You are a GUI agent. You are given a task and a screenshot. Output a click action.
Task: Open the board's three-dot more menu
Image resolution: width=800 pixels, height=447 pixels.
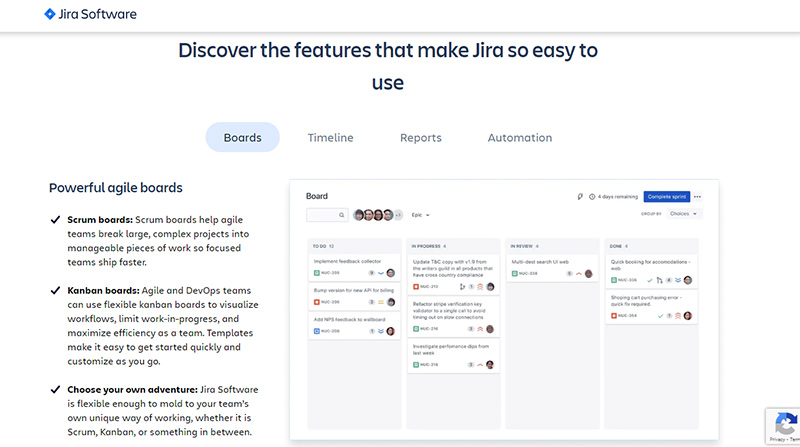[697, 196]
